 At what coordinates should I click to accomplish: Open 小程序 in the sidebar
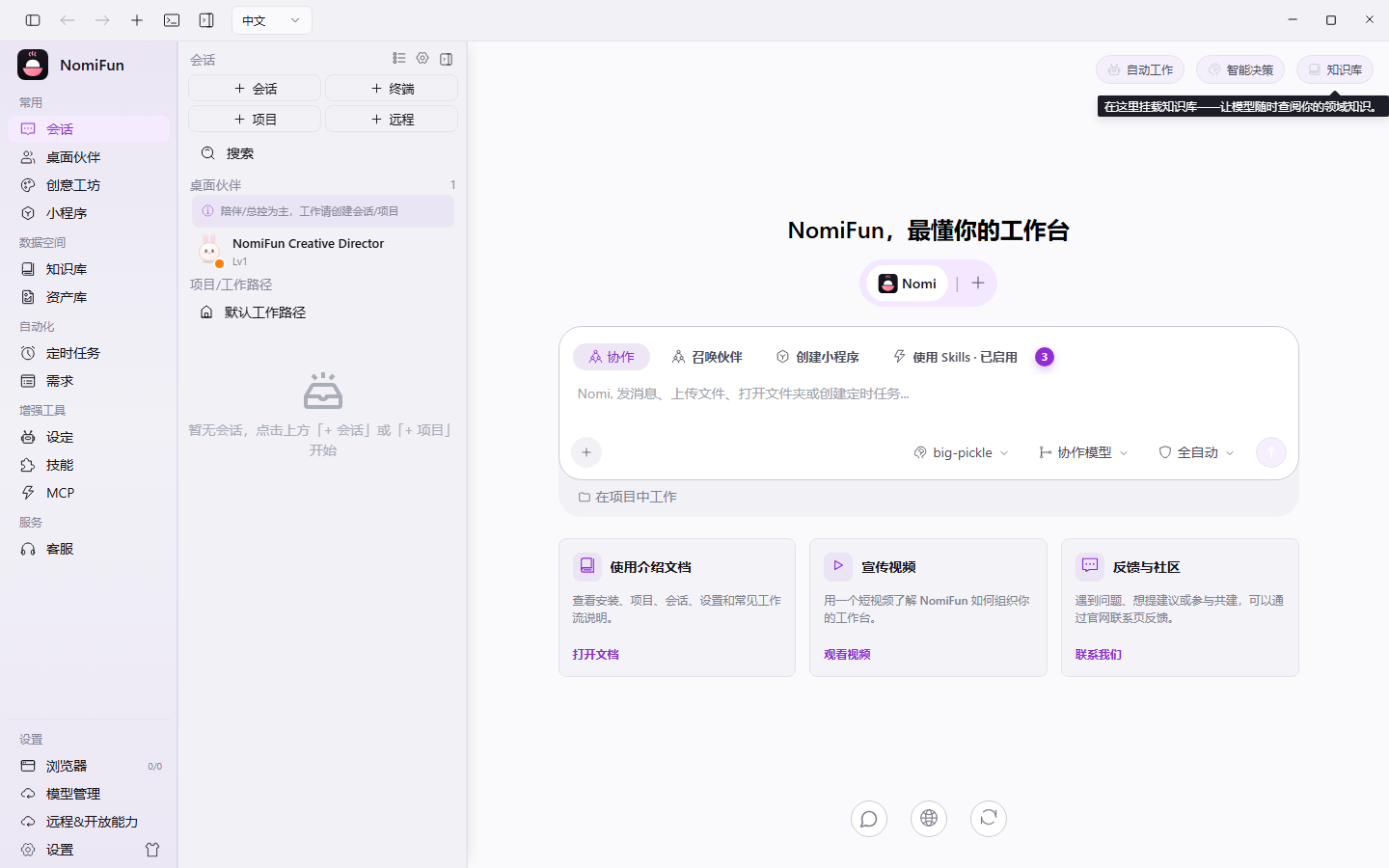coord(89,213)
